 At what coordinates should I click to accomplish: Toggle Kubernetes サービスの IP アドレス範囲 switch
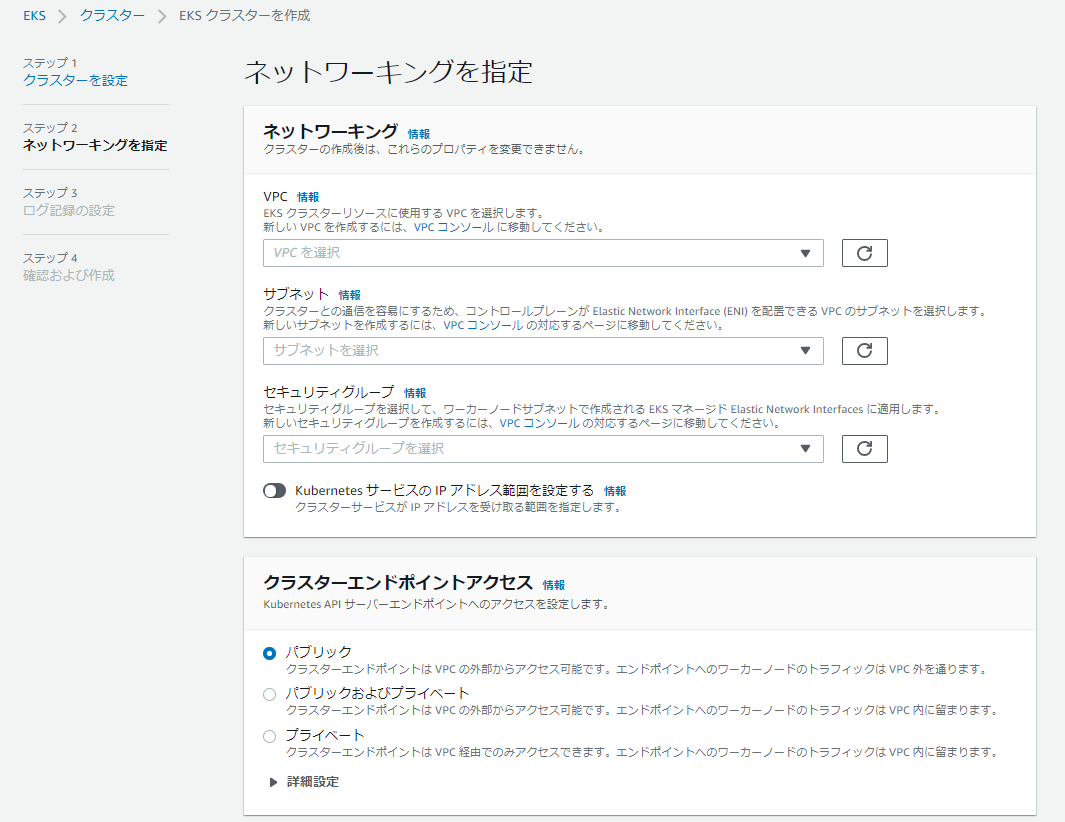274,491
